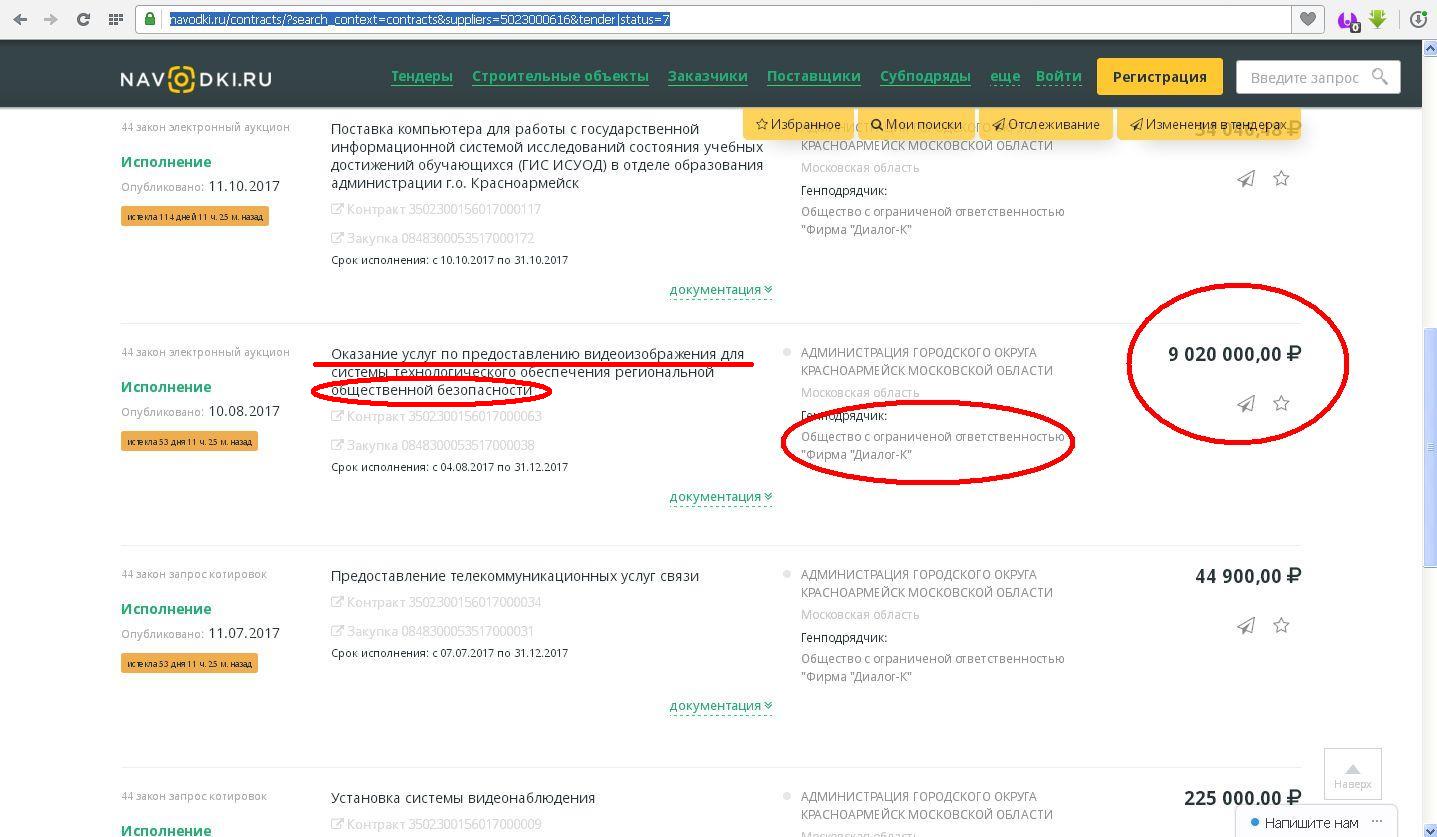
Task: Go back with the browser back arrow
Action: 20,19
